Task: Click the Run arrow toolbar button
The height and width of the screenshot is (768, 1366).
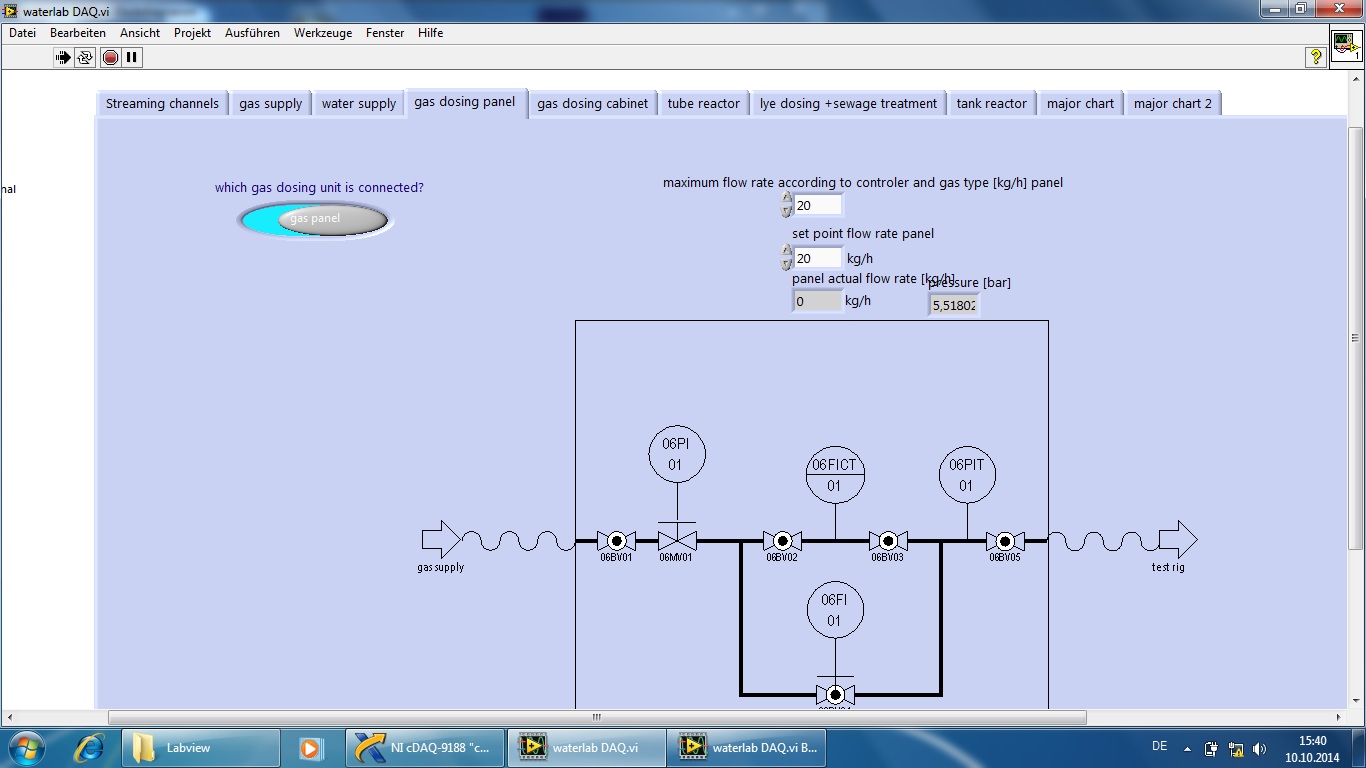Action: pos(63,58)
